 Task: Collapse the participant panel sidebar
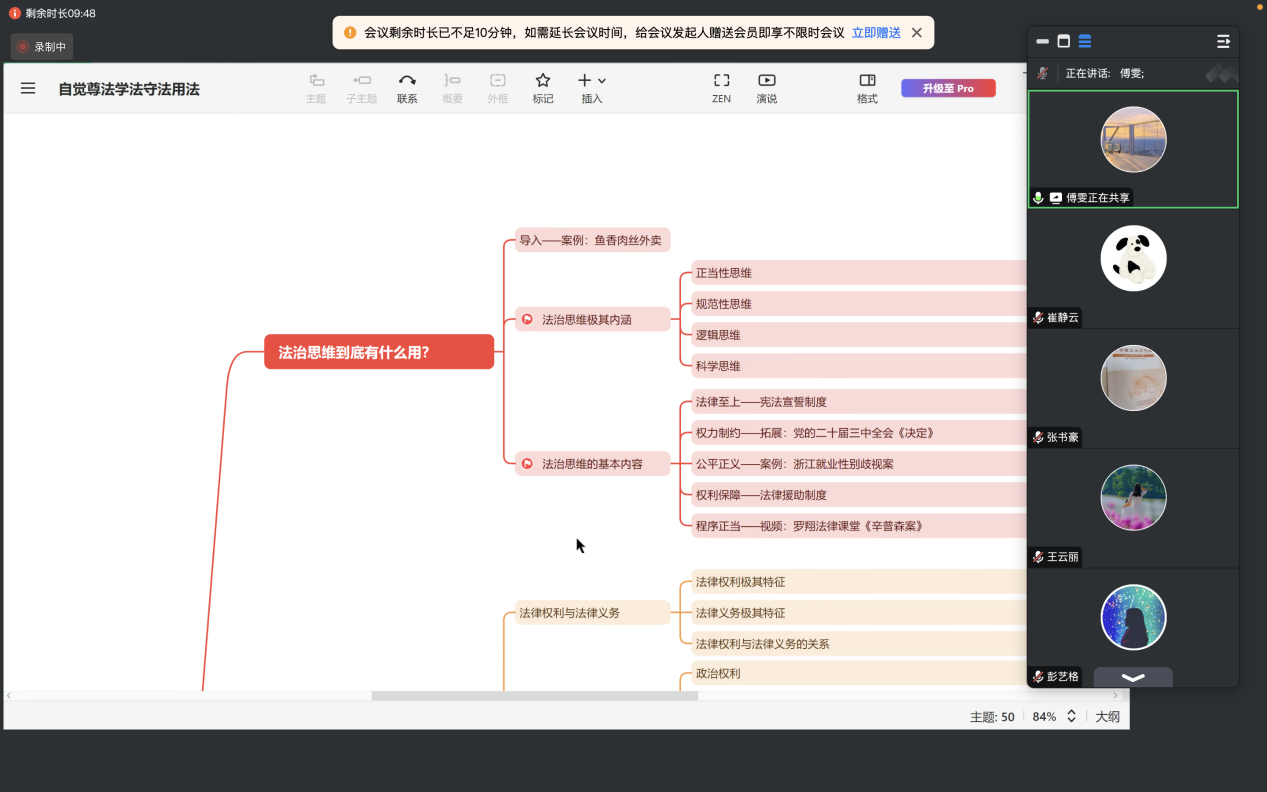pyautogui.click(x=1223, y=41)
